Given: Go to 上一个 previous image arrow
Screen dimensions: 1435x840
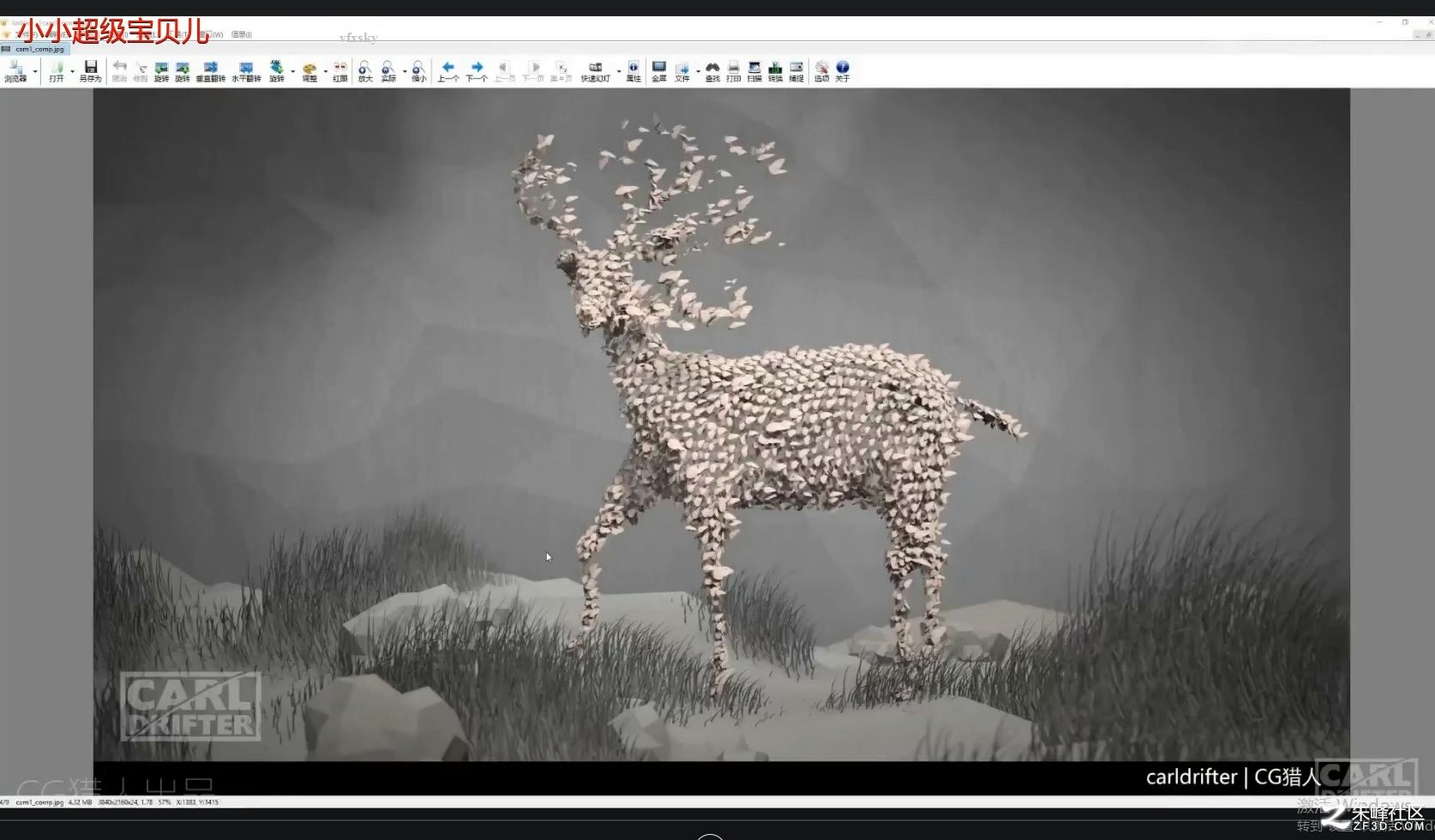Looking at the screenshot, I should tap(448, 71).
